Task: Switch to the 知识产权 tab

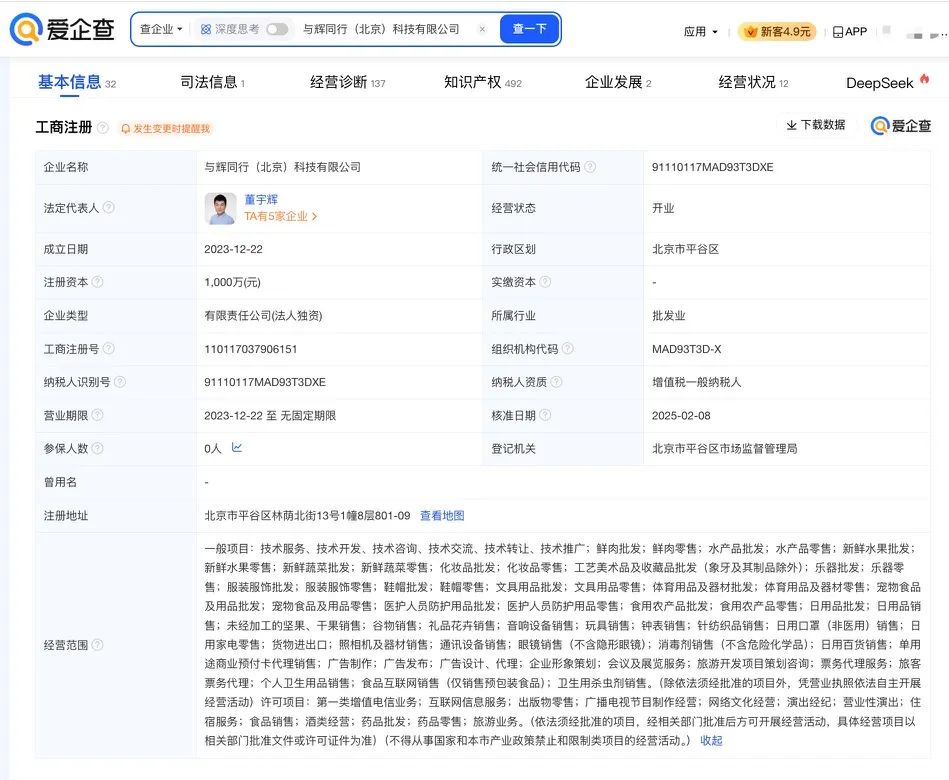Action: pos(482,82)
